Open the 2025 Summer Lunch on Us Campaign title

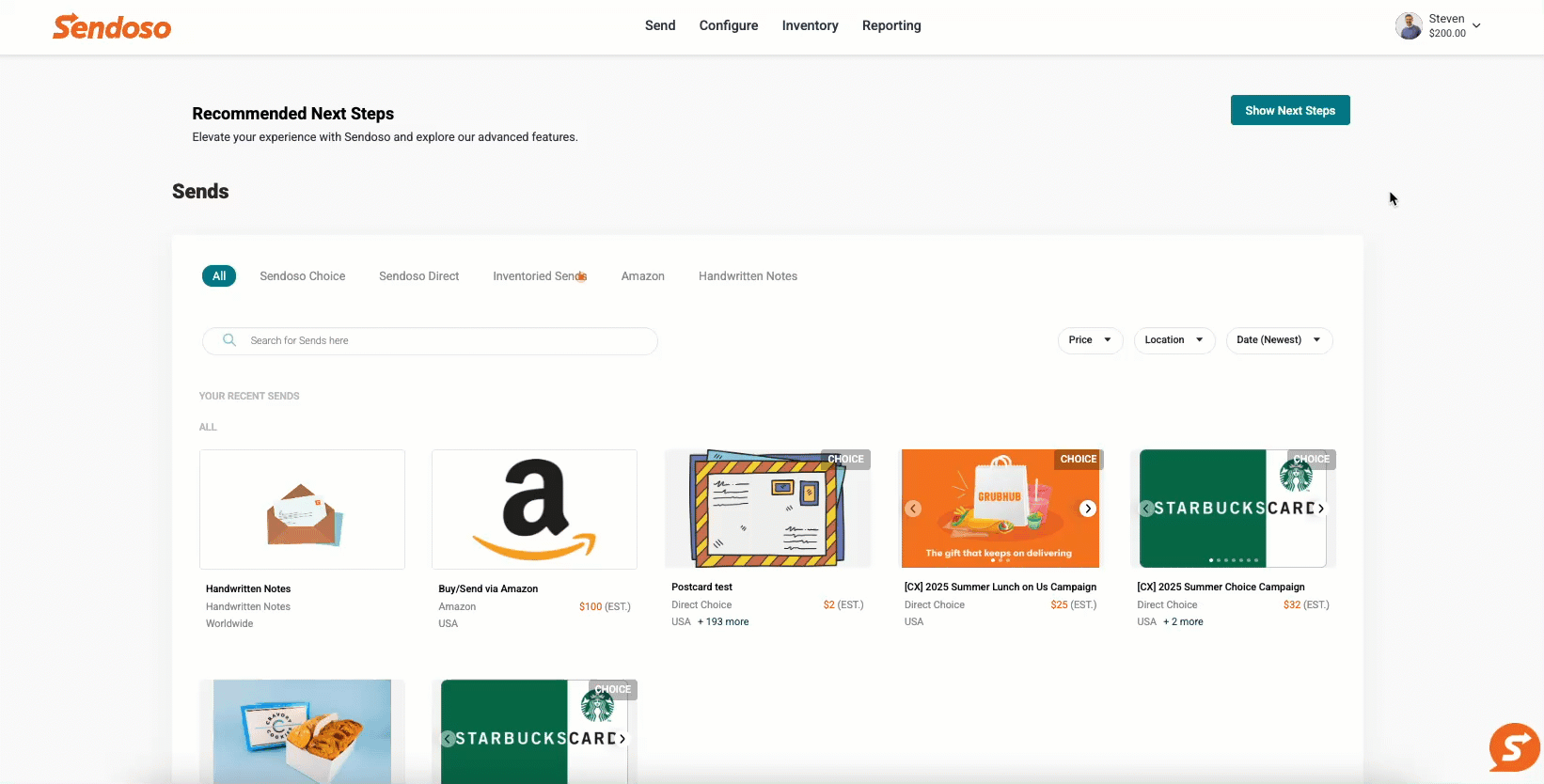click(x=1000, y=587)
